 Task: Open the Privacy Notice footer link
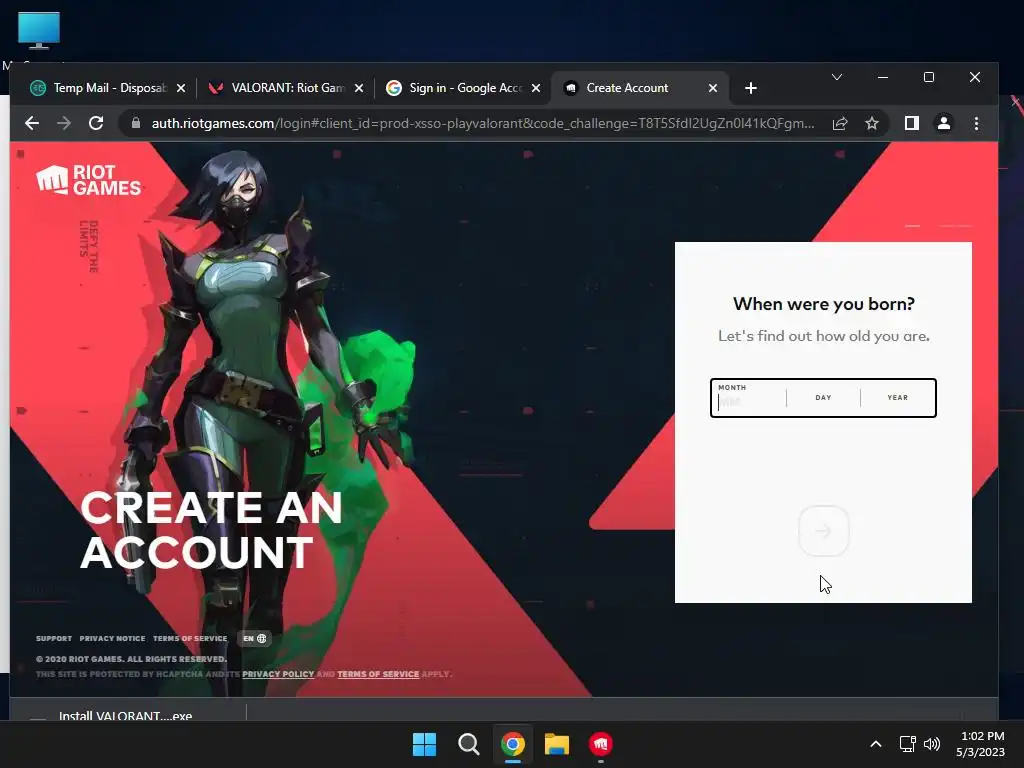[112, 639]
